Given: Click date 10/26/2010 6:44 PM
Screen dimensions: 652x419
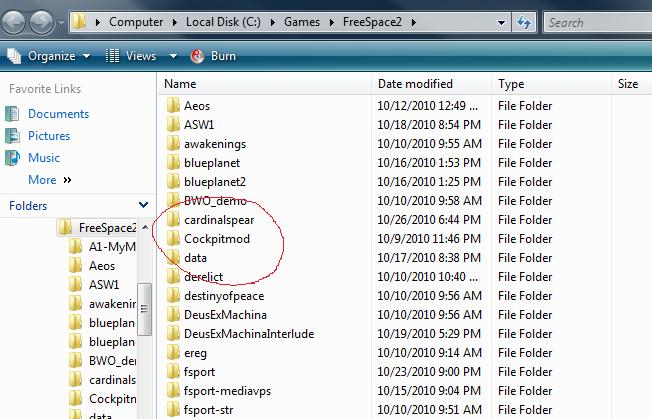Looking at the screenshot, I should point(429,220).
